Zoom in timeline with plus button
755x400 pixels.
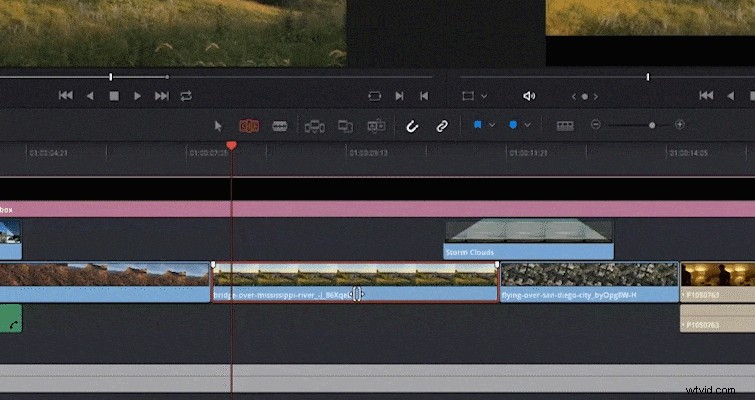[x=680, y=125]
